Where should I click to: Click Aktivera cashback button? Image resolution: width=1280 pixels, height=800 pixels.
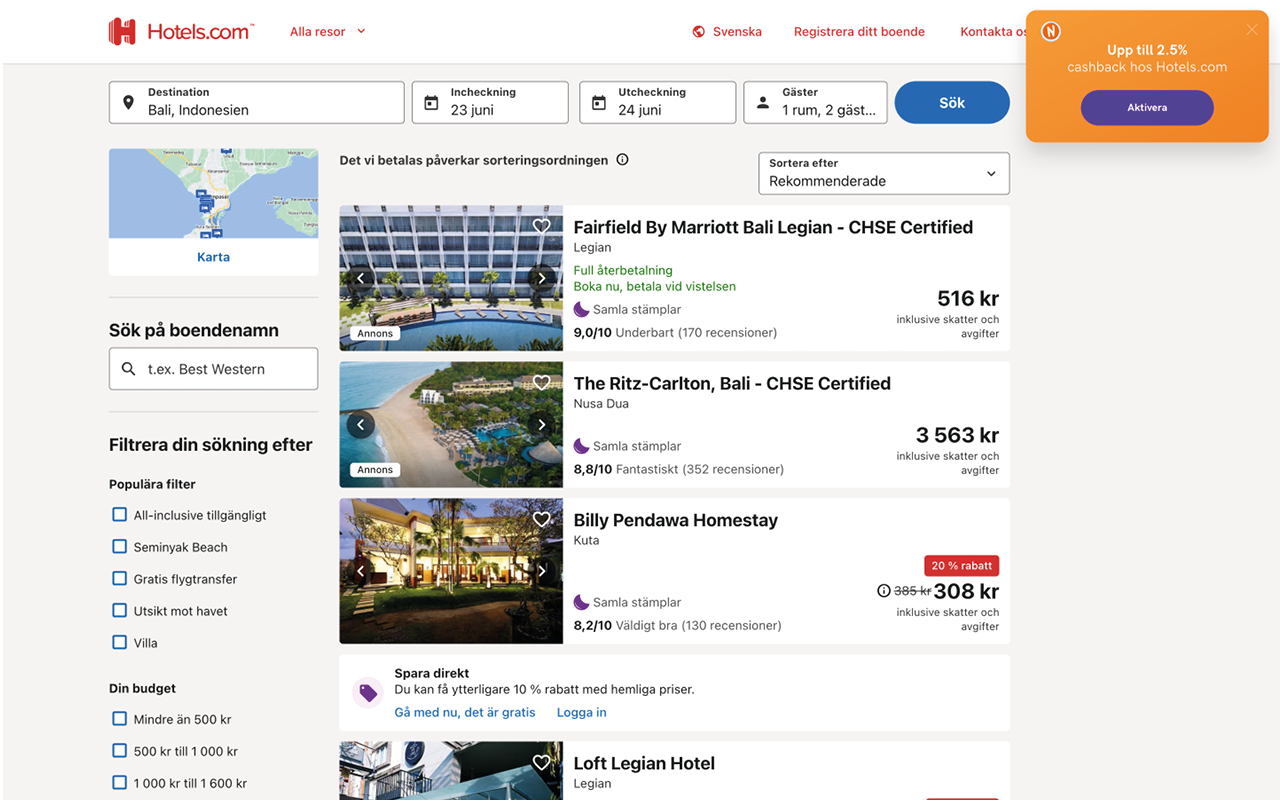[x=1147, y=107]
